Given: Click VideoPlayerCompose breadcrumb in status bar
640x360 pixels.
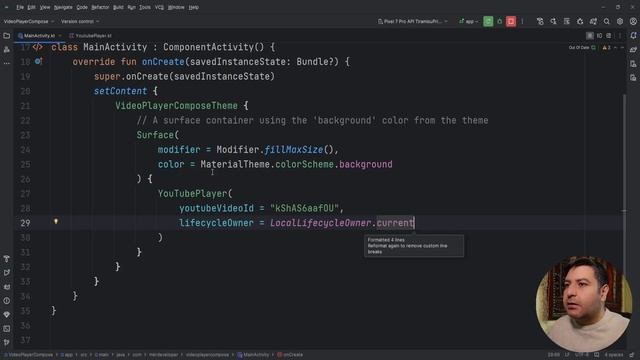Looking at the screenshot, I should (x=29, y=355).
